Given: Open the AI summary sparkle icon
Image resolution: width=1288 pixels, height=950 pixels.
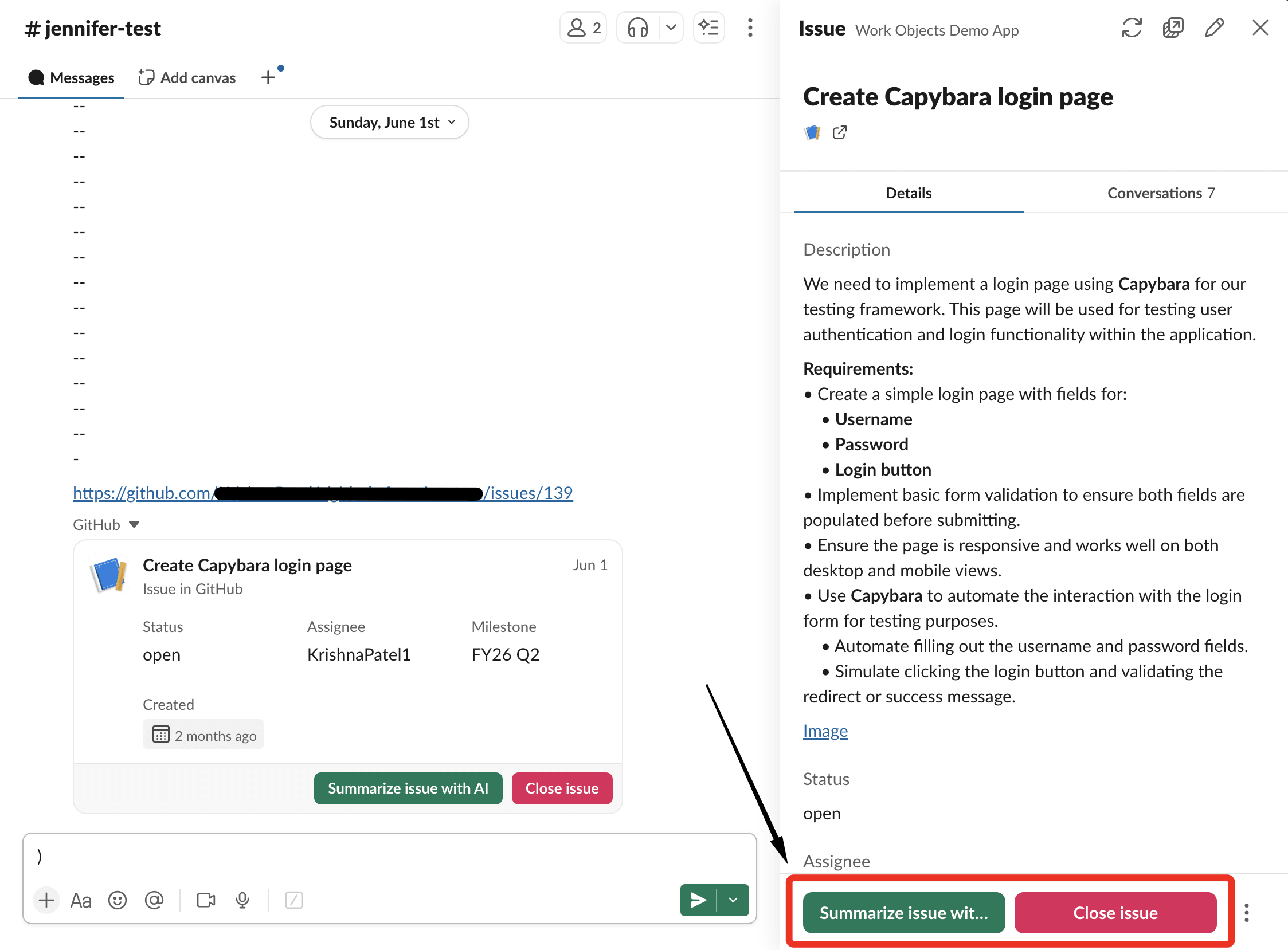Looking at the screenshot, I should coord(708,28).
